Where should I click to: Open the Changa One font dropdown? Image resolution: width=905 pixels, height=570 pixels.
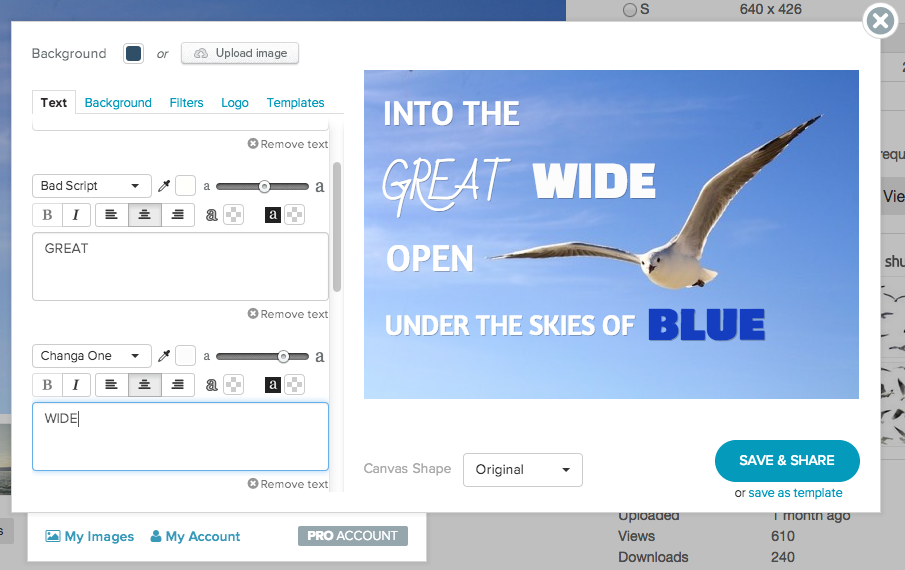coord(92,356)
